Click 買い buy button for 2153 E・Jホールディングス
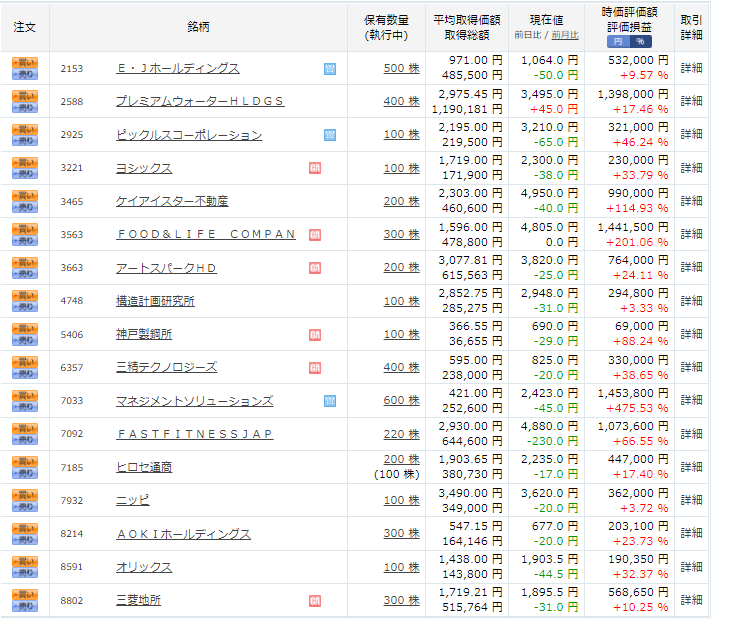 25,62
